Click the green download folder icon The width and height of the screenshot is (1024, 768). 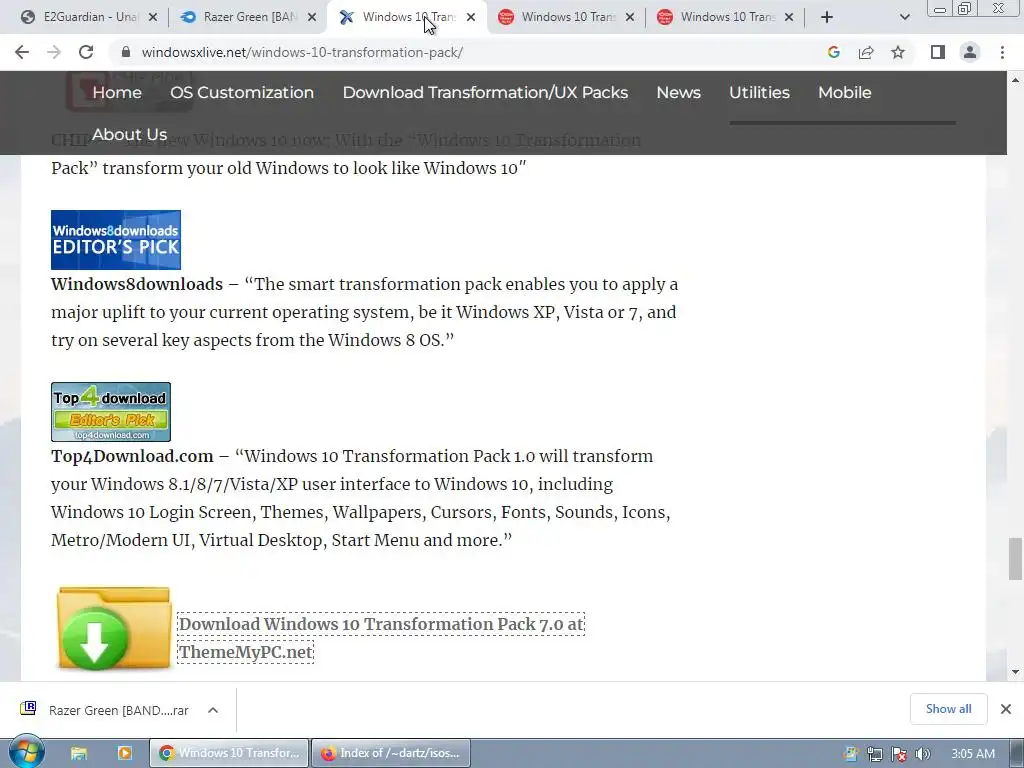pyautogui.click(x=113, y=628)
